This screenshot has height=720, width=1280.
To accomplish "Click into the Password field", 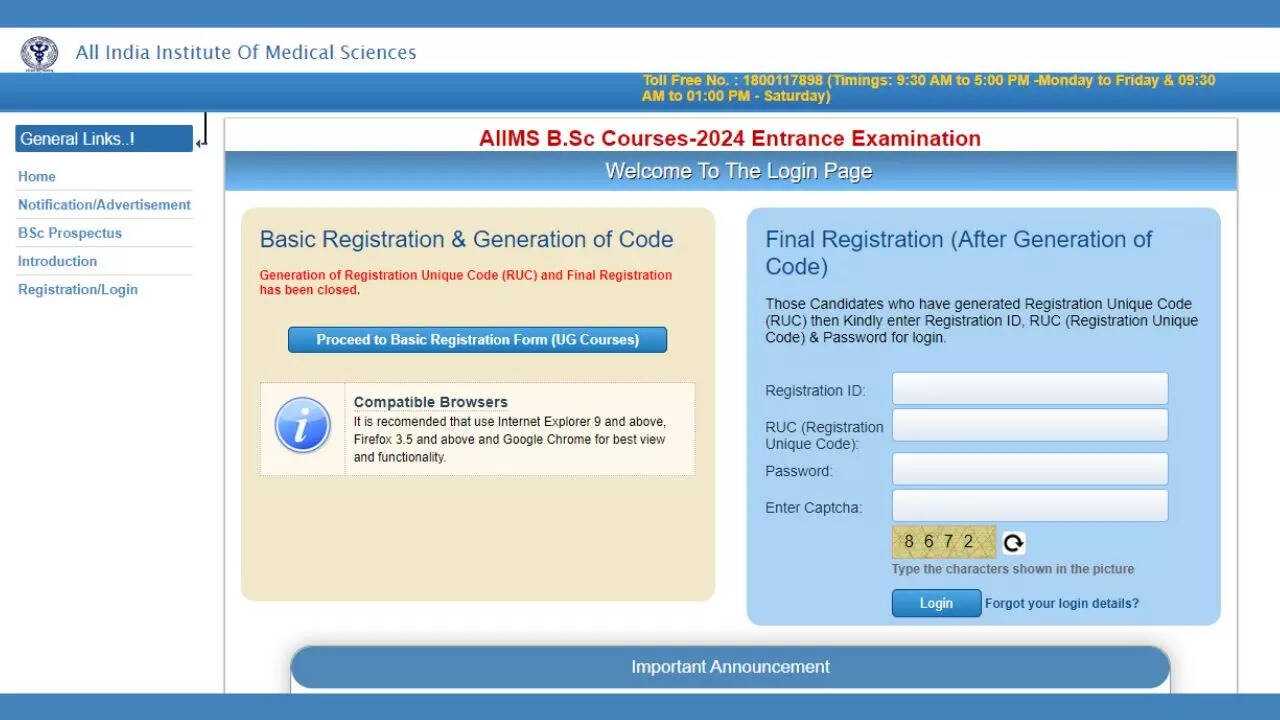I will tap(1029, 469).
